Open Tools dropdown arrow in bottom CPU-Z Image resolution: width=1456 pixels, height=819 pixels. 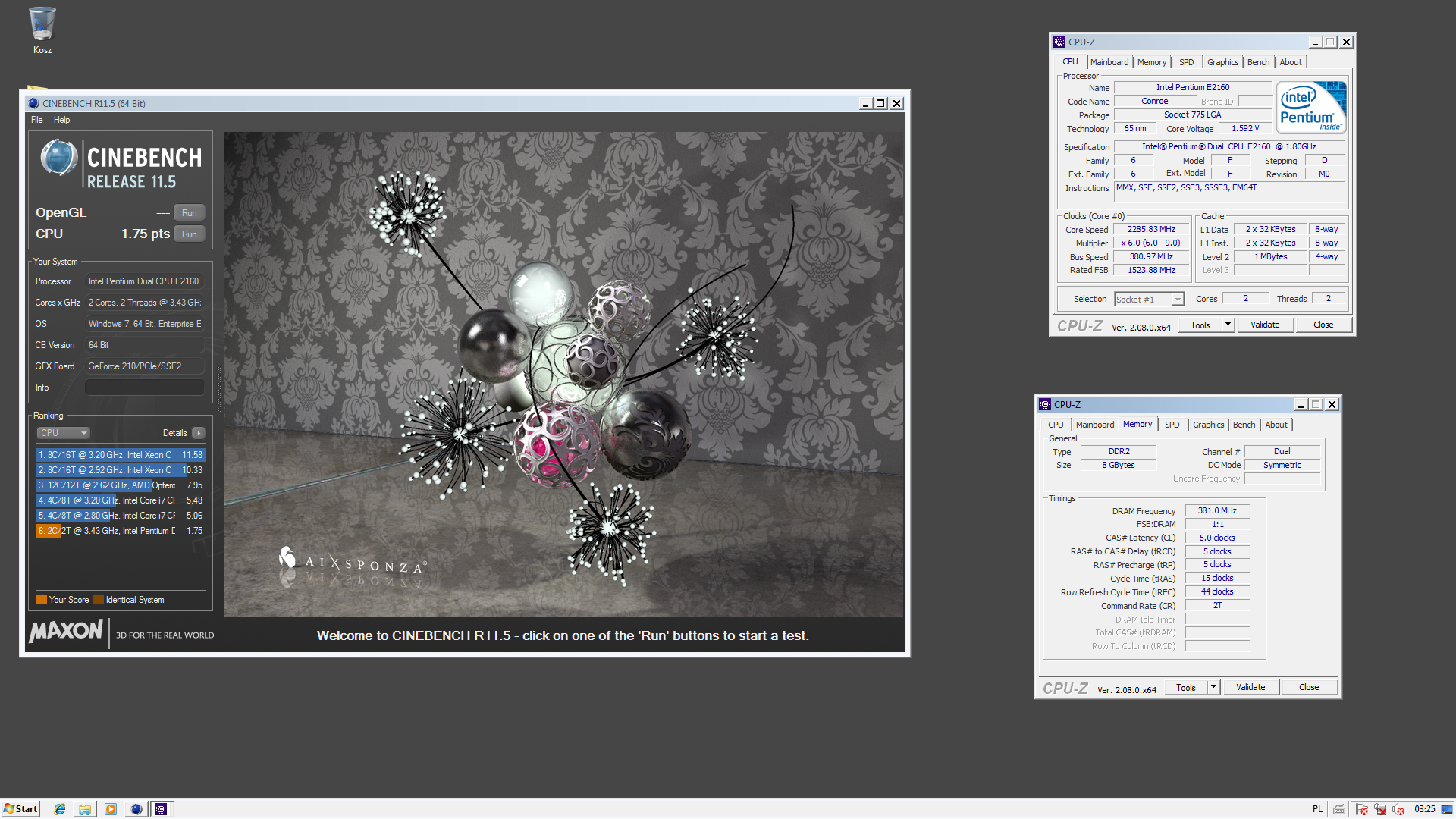tap(1213, 687)
